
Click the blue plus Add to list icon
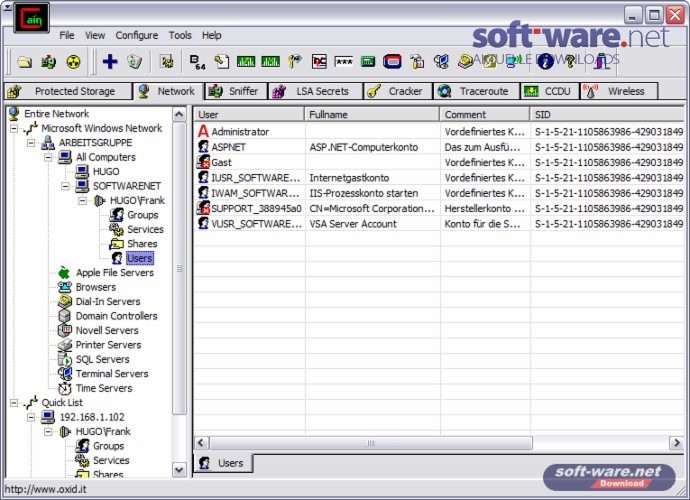[110, 62]
